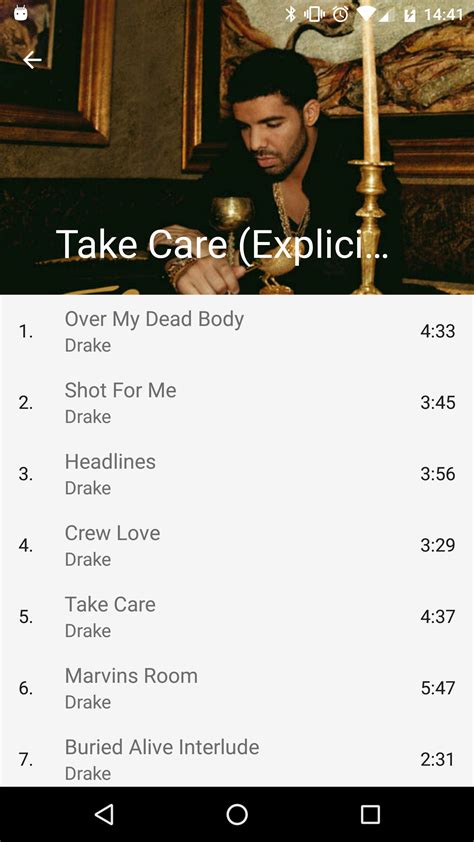Tap the alarm clock status icon

(340, 14)
